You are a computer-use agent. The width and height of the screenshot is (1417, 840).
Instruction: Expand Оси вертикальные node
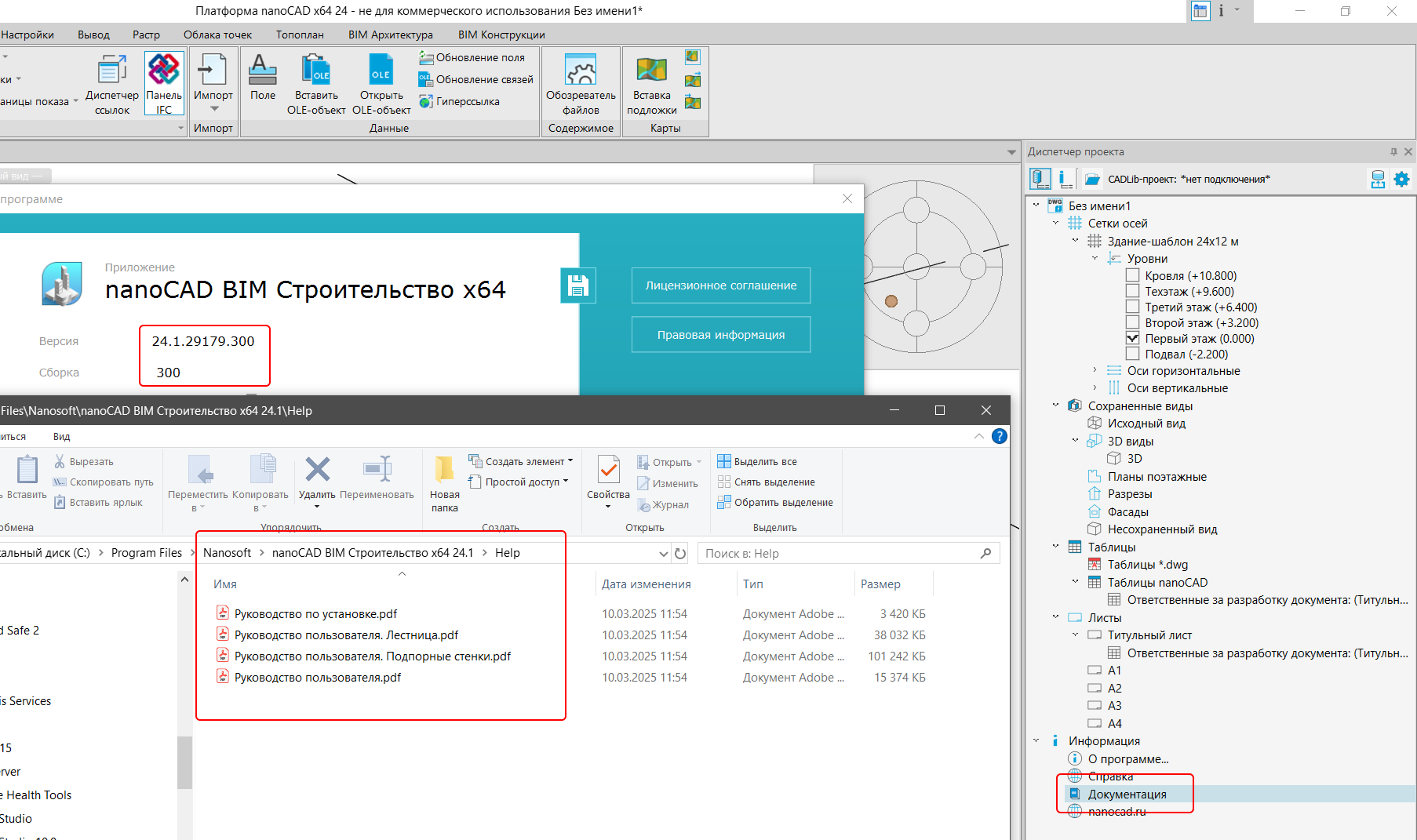pyautogui.click(x=1095, y=387)
